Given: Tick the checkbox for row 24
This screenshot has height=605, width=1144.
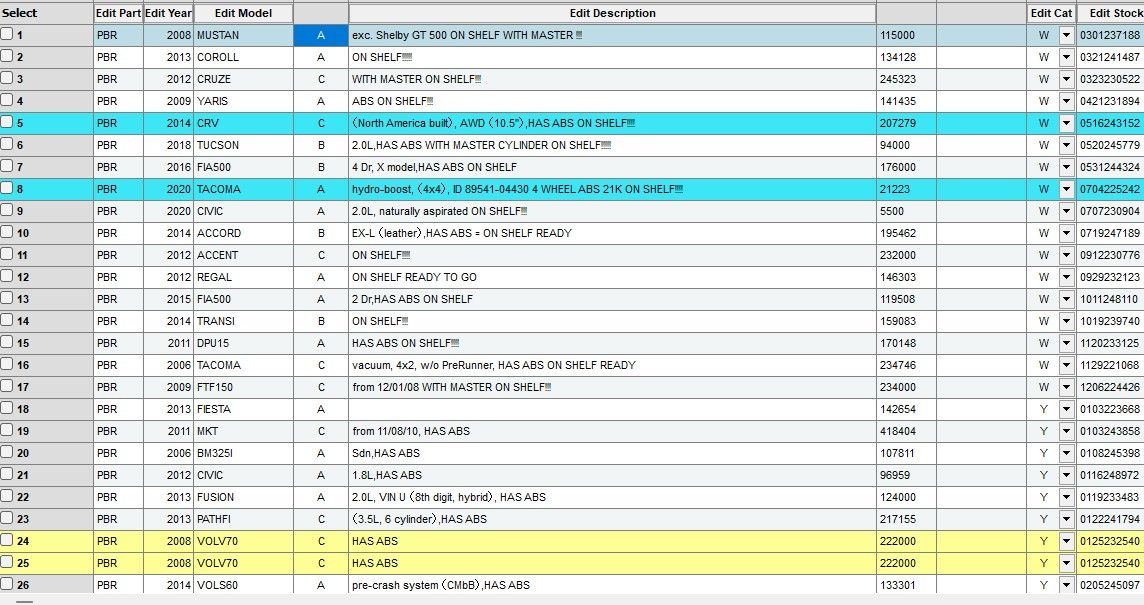Looking at the screenshot, I should coord(7,540).
